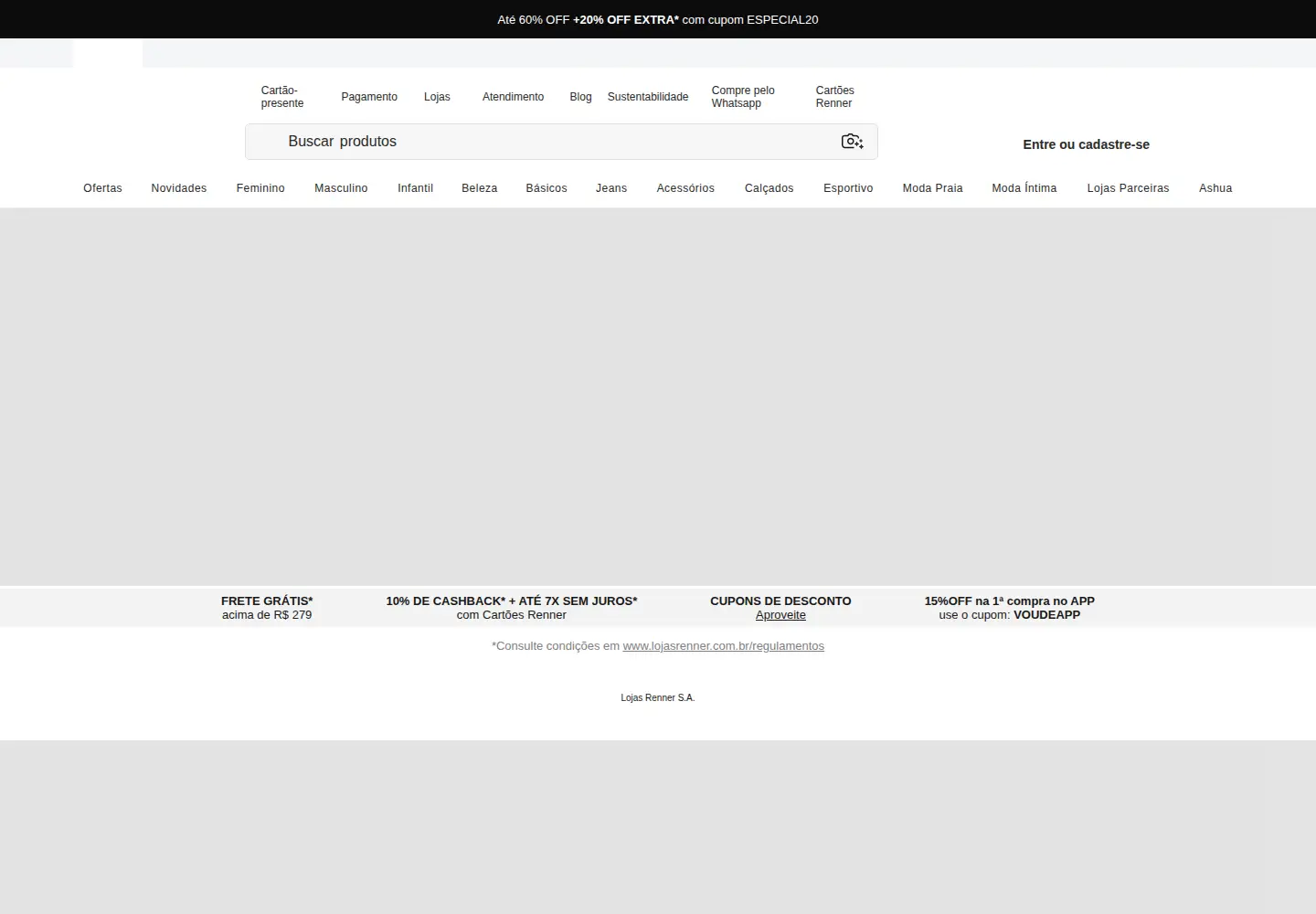The width and height of the screenshot is (1316, 914).
Task: Visit the Blog link
Action: [580, 97]
